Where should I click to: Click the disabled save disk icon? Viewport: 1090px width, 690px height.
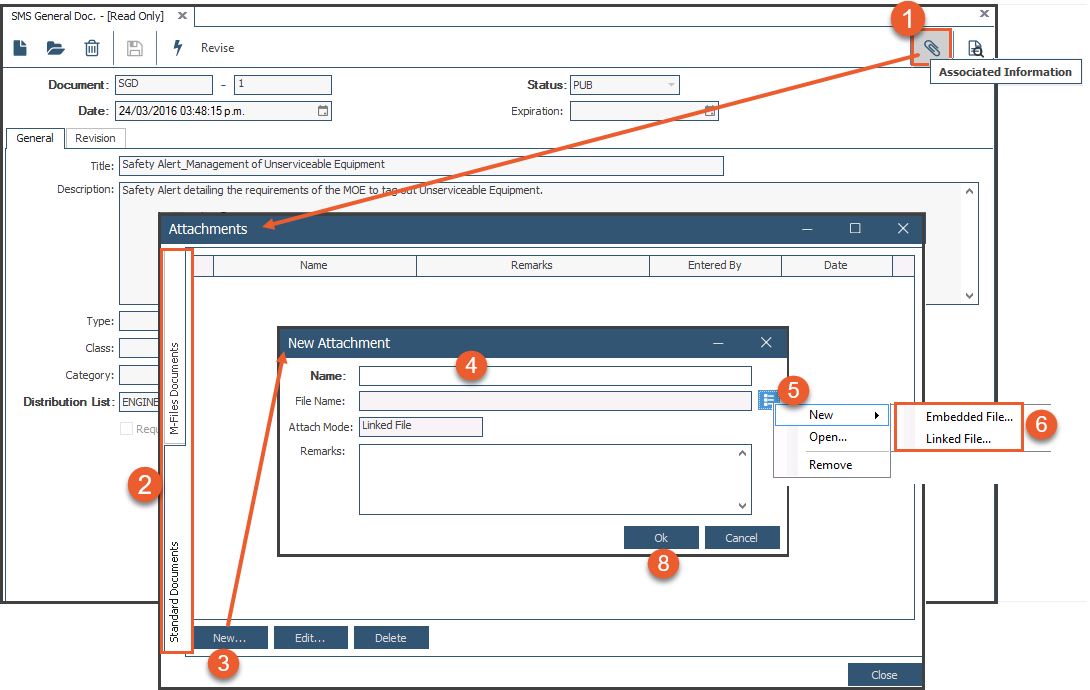click(134, 48)
